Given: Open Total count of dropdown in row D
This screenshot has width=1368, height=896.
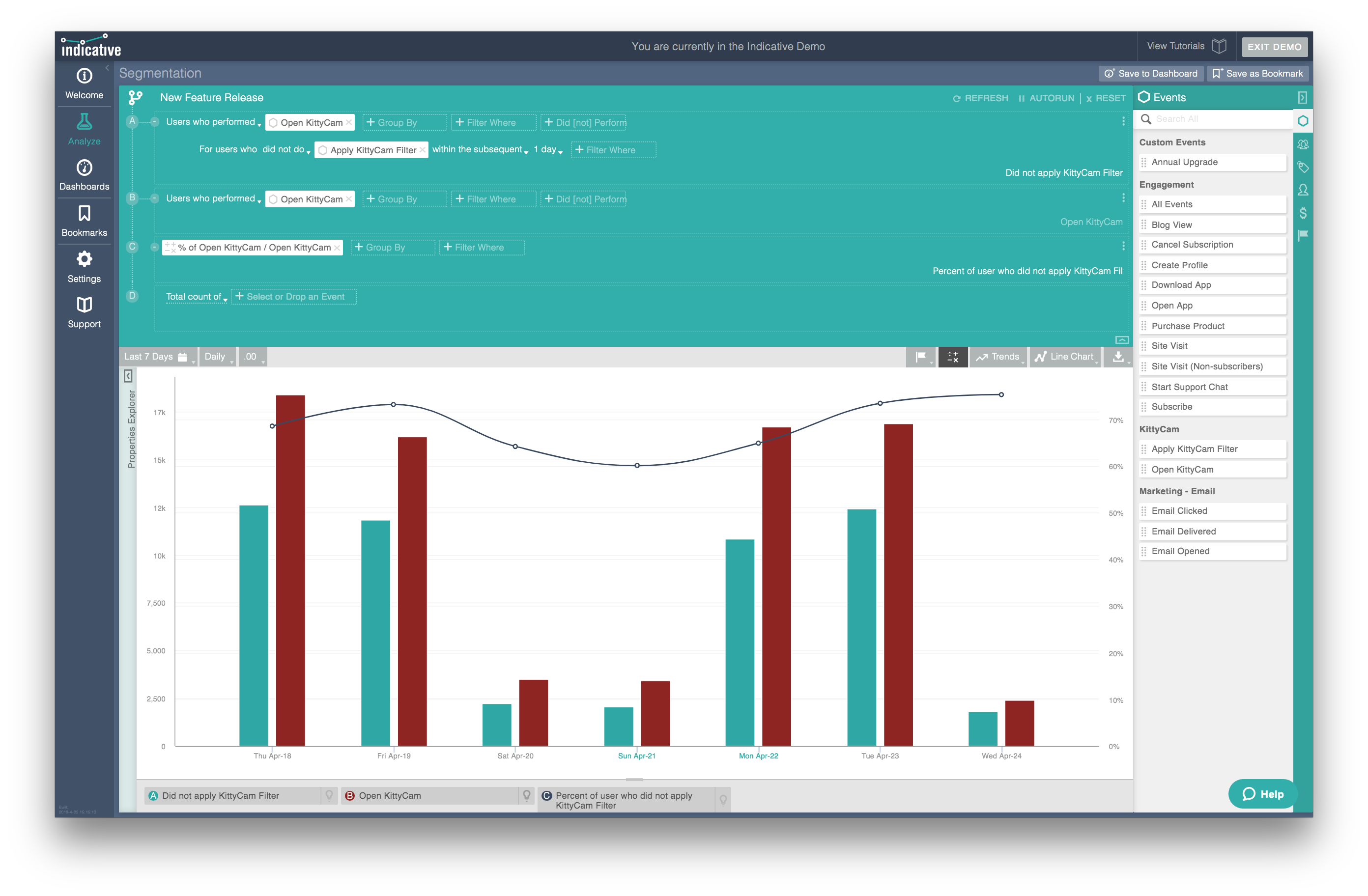Looking at the screenshot, I should coord(197,297).
